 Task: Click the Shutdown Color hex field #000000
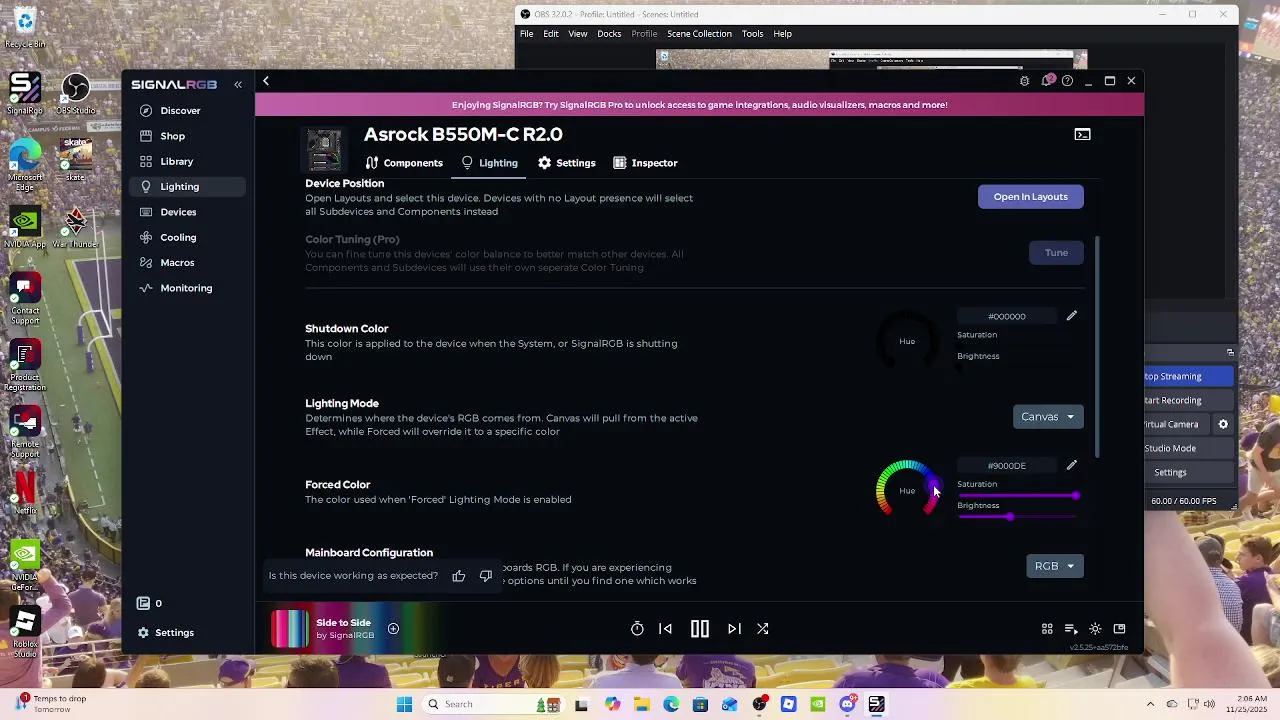[x=1007, y=316]
